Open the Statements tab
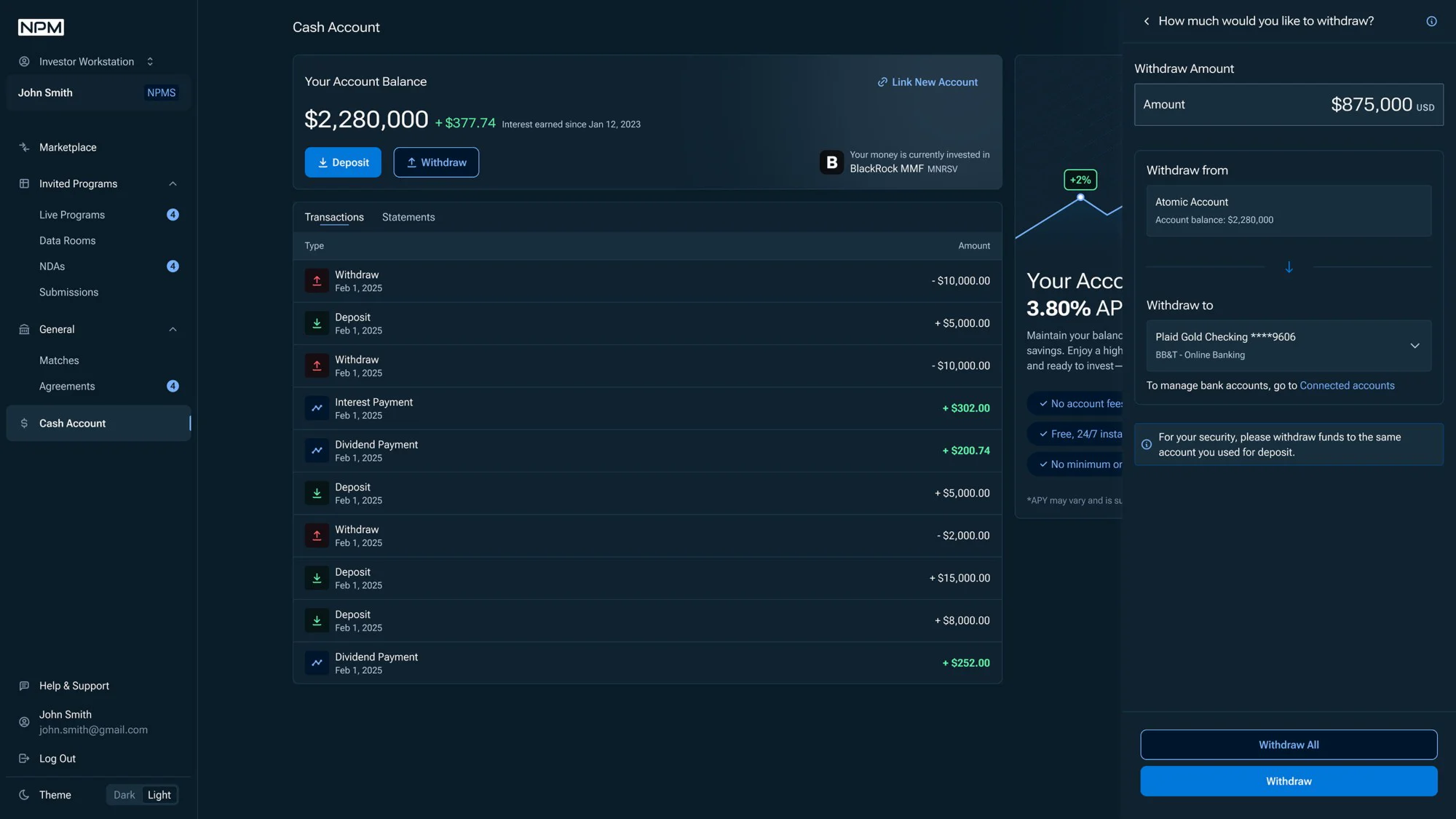Image resolution: width=1456 pixels, height=819 pixels. pos(408,217)
